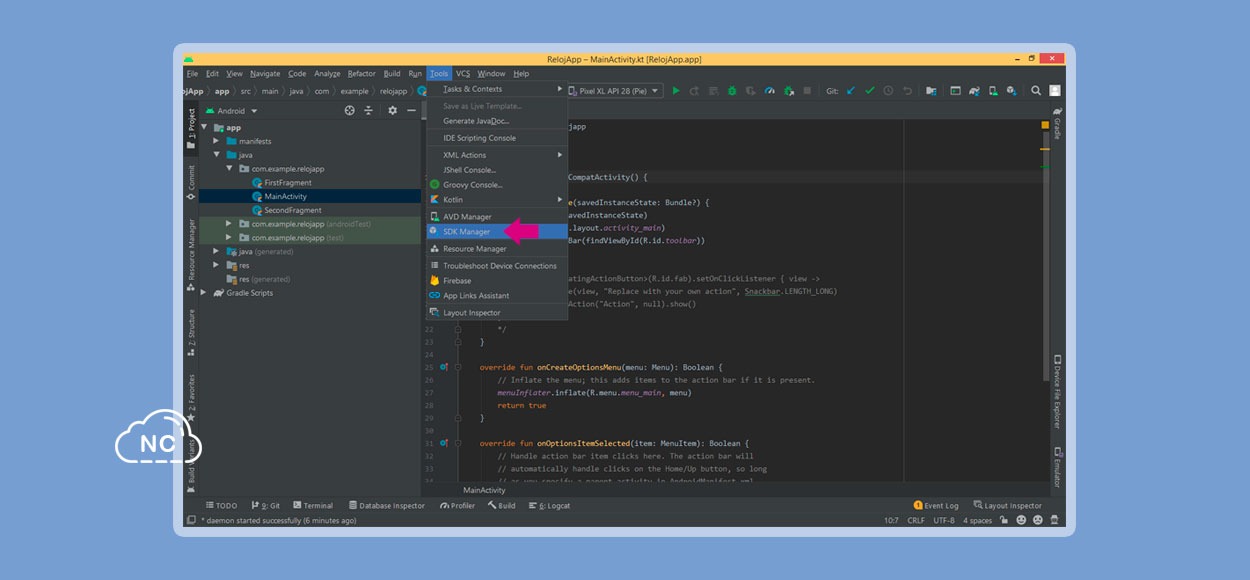Click the green Git Commit checkmark
This screenshot has height=580, width=1250.
[x=870, y=91]
